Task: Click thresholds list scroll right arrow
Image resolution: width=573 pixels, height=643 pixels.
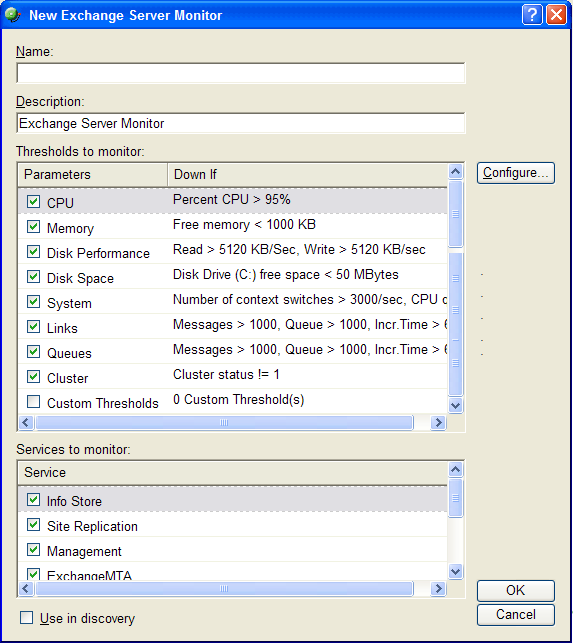Action: tap(438, 422)
